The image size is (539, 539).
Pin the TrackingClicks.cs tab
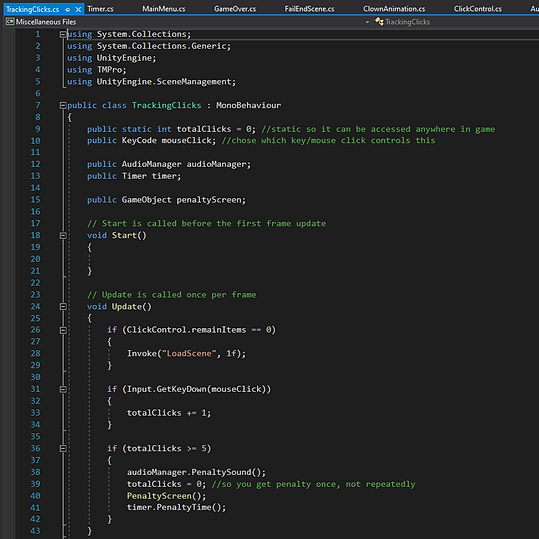coord(68,10)
